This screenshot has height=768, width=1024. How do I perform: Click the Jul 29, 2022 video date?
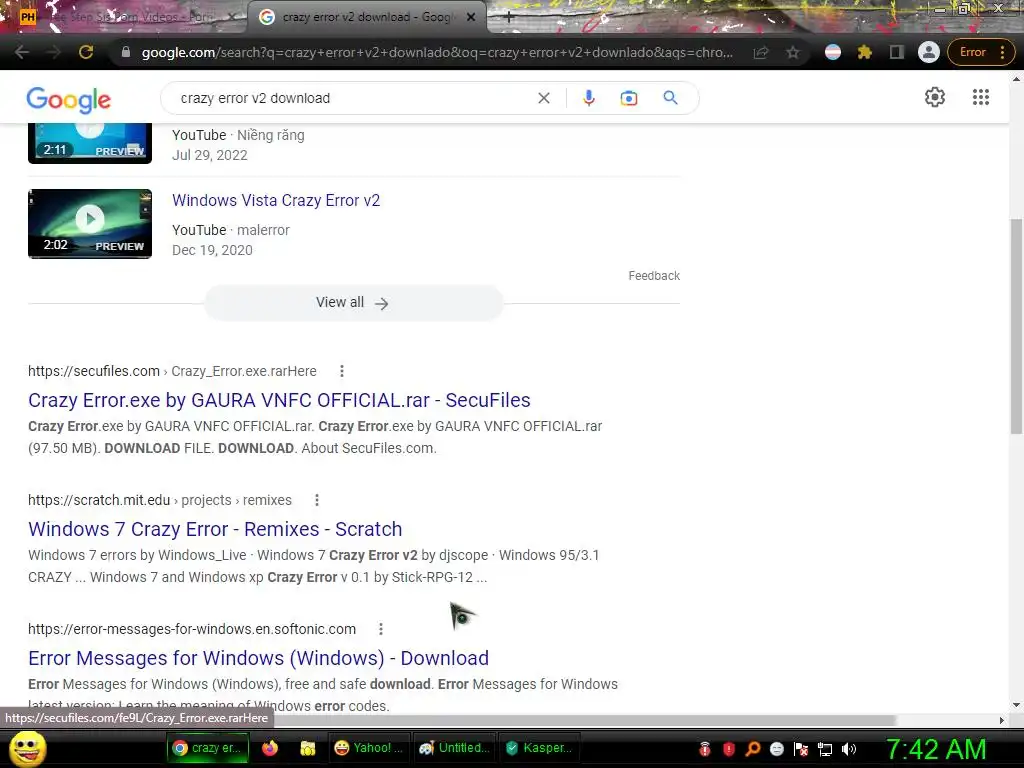point(210,155)
